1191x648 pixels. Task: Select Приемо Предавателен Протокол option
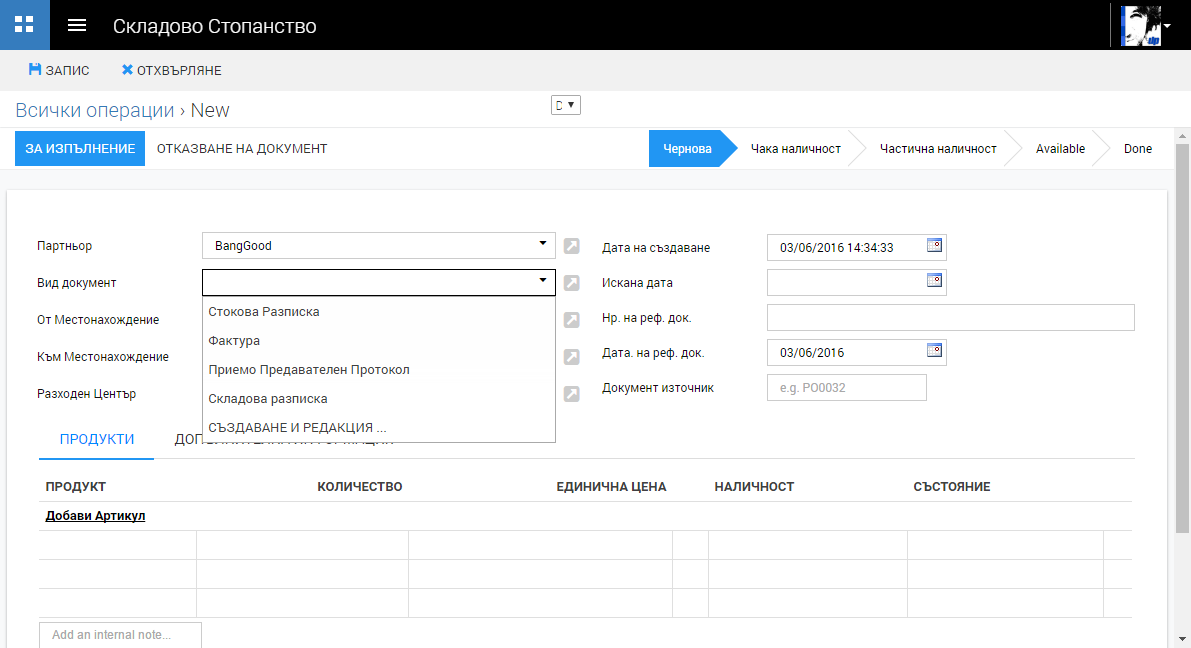coord(309,370)
